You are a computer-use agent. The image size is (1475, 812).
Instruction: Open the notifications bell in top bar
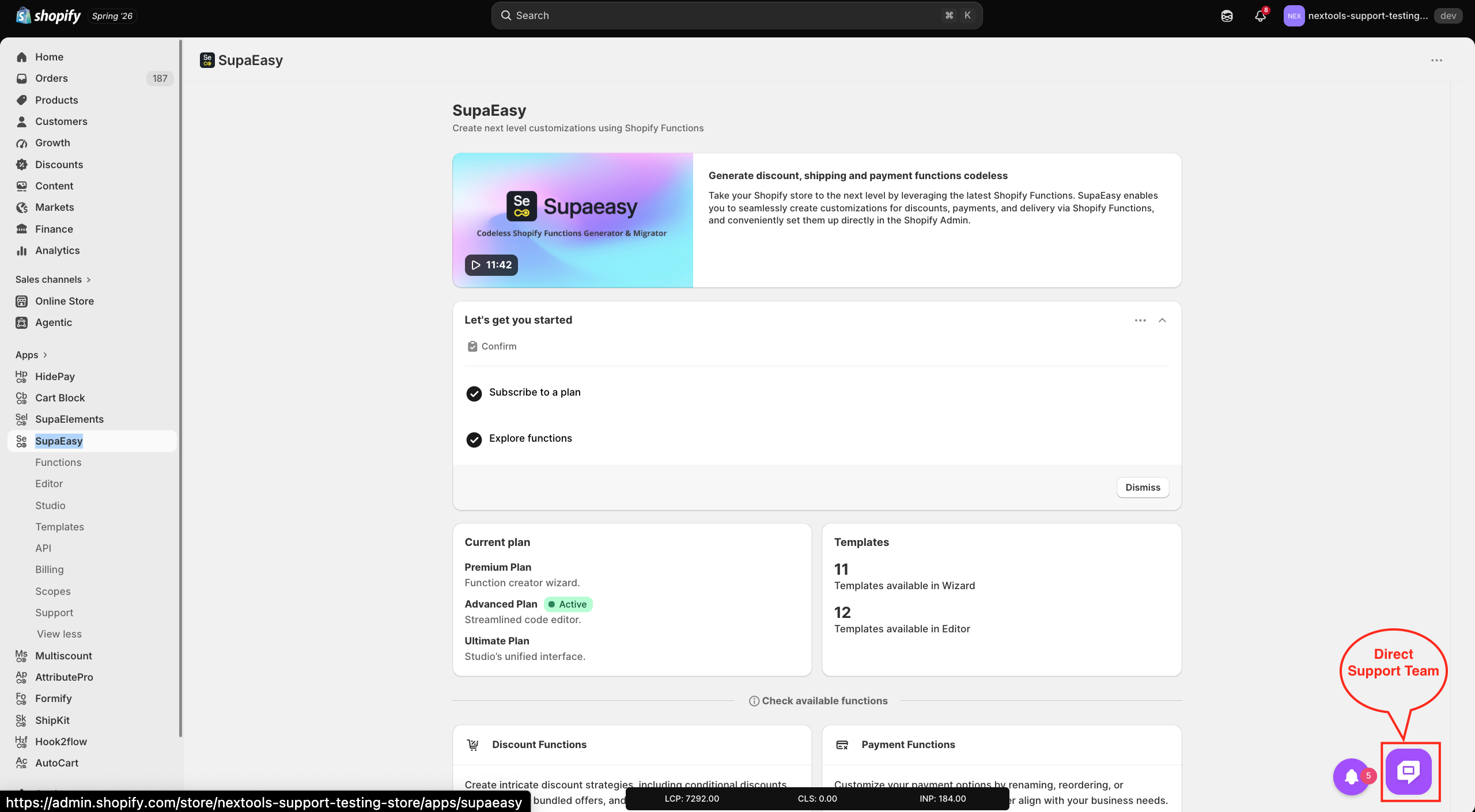(1261, 16)
